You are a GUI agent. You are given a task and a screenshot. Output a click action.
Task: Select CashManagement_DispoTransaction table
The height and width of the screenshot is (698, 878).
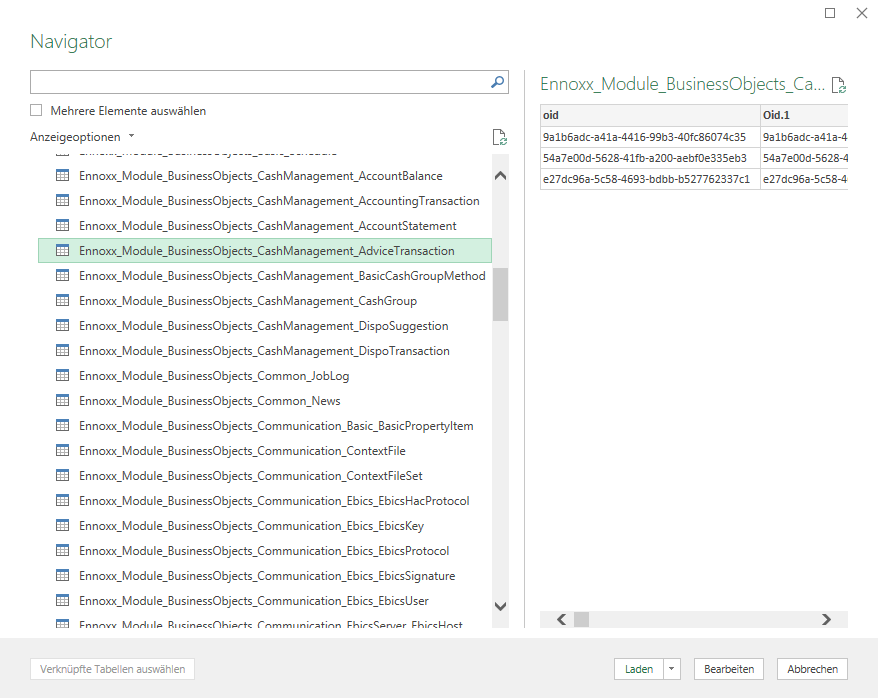point(264,351)
